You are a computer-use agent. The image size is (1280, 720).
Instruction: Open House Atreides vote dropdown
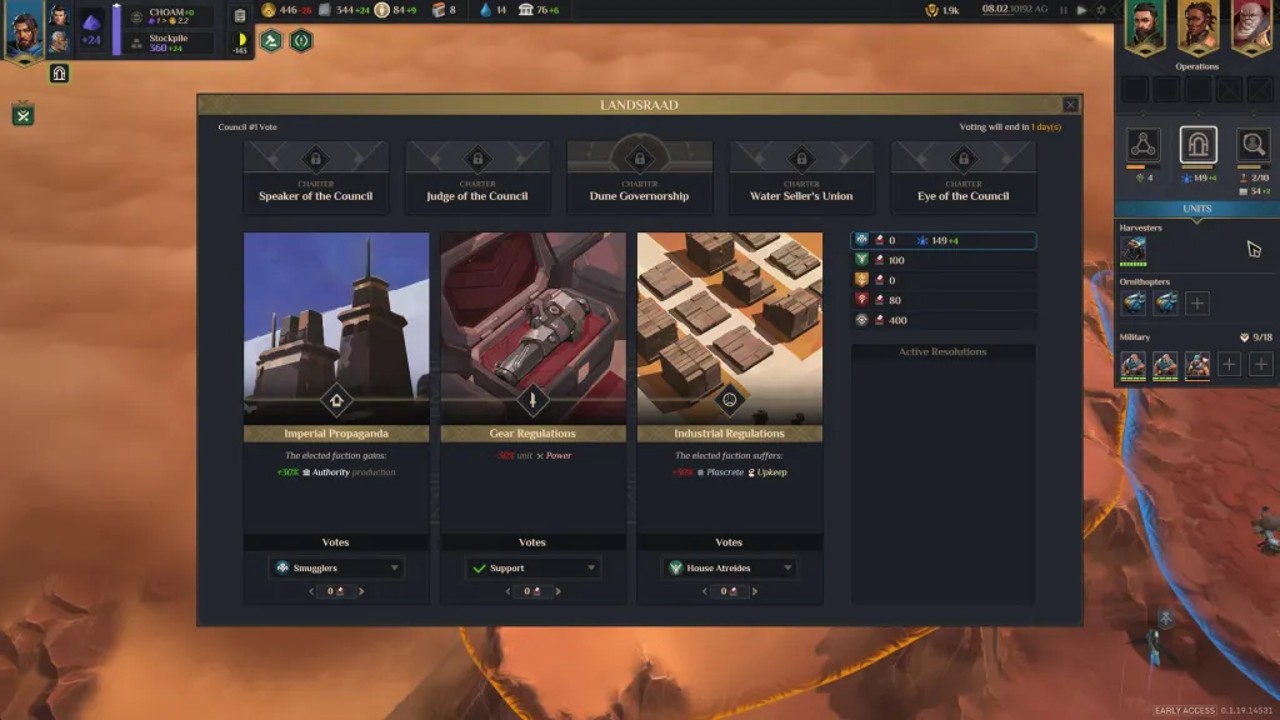[x=729, y=568]
